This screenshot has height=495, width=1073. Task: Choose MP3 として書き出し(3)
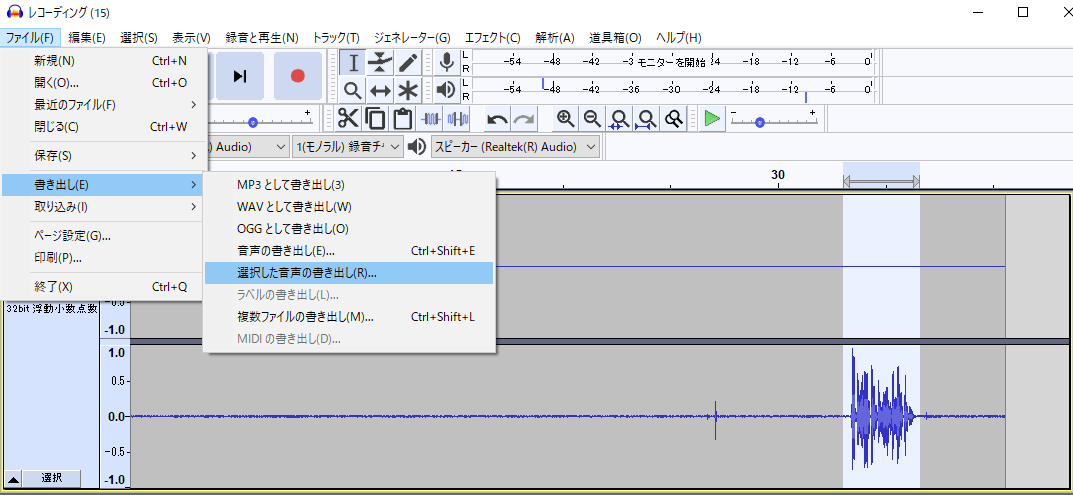click(x=349, y=184)
